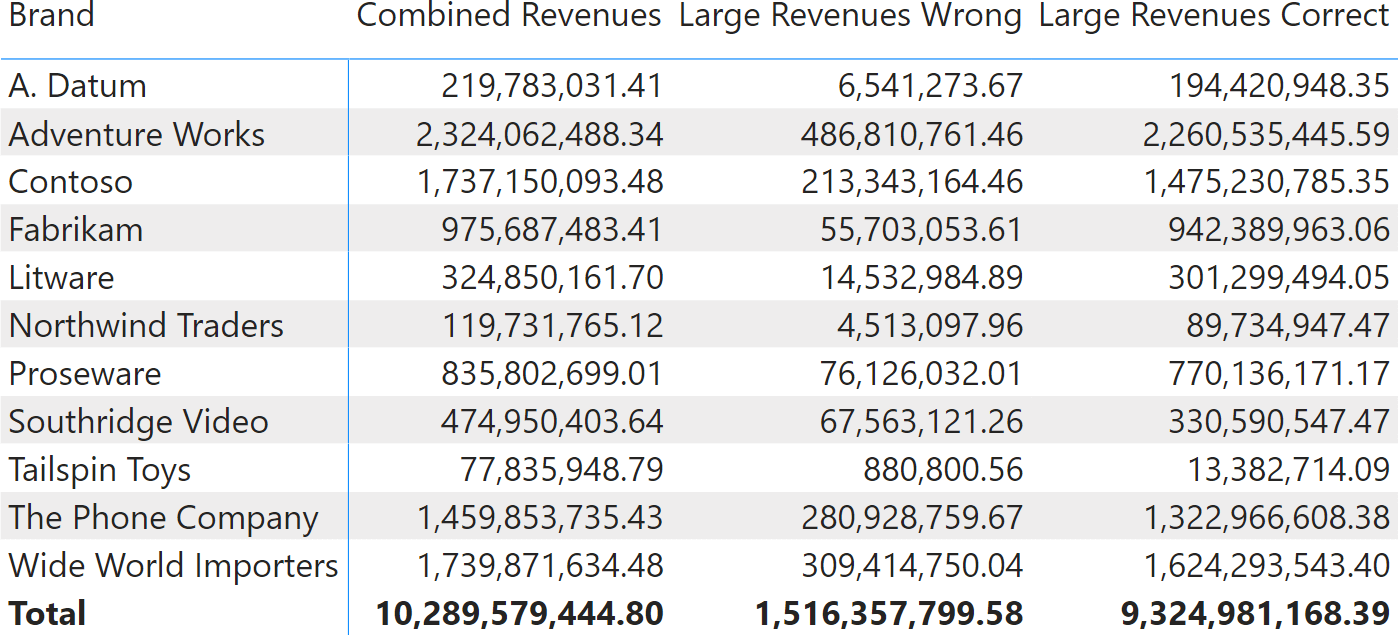Select the Large Revenues Wrong total 1,516,357,799.58

point(890,613)
